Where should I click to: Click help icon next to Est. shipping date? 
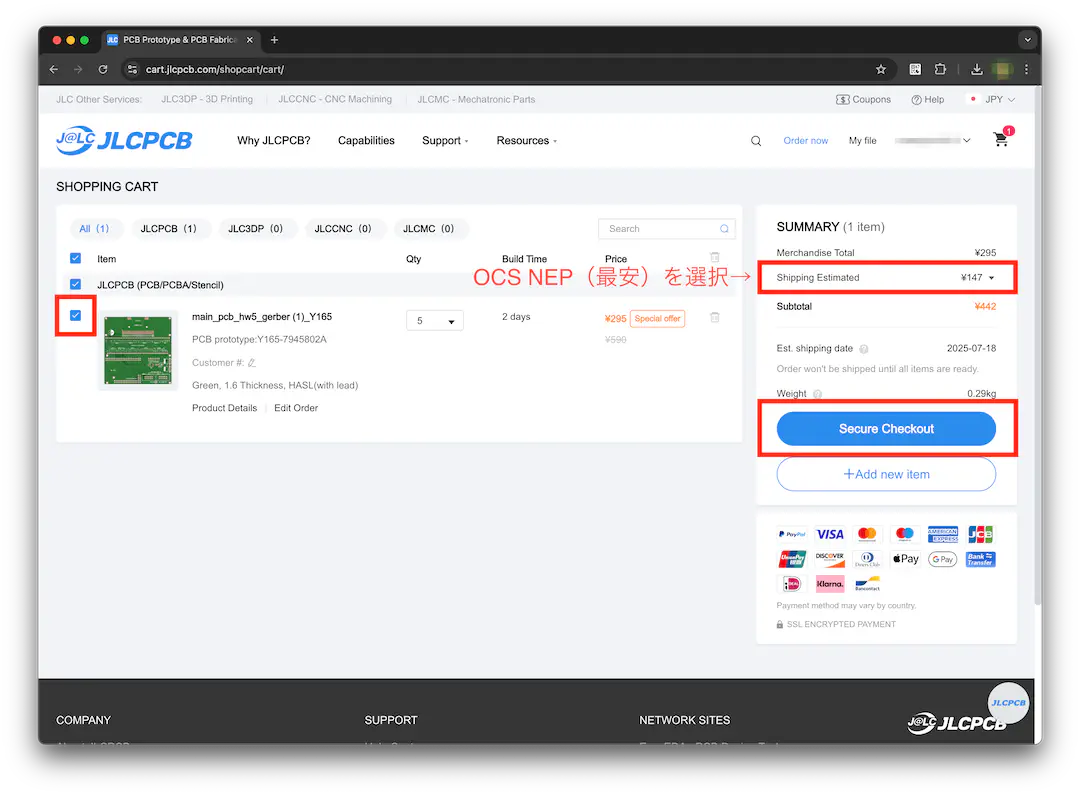pyautogui.click(x=863, y=349)
